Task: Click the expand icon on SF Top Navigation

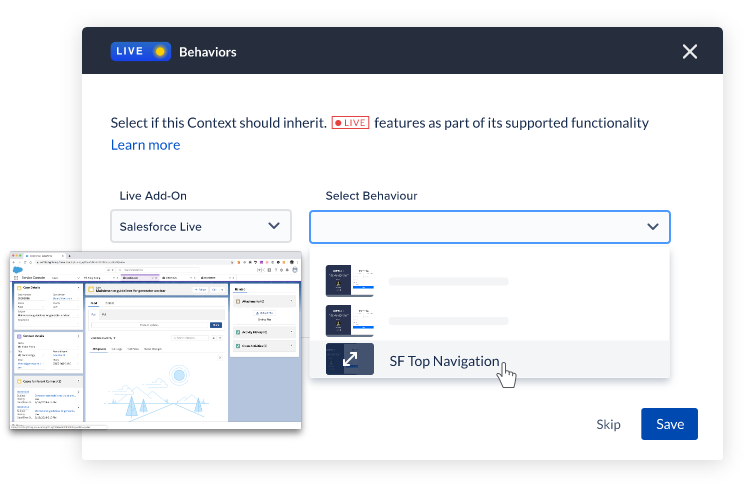Action: [x=350, y=360]
